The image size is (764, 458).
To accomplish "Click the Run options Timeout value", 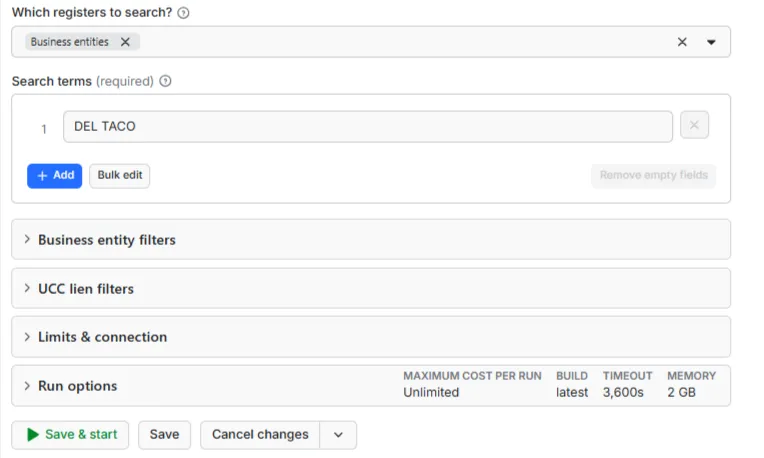I will pos(623,392).
